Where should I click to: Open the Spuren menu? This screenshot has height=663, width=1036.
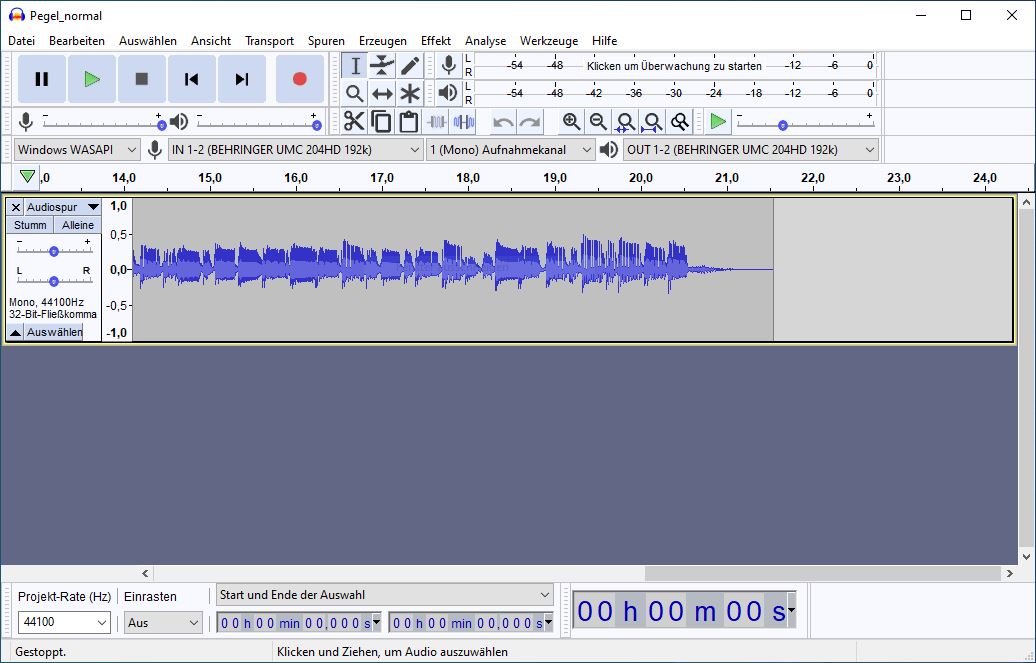[326, 41]
